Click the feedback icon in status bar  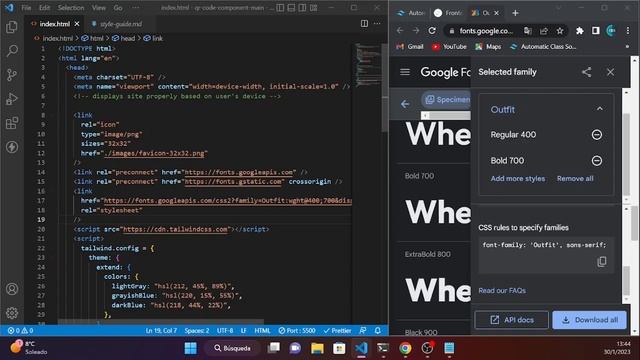coord(363,330)
